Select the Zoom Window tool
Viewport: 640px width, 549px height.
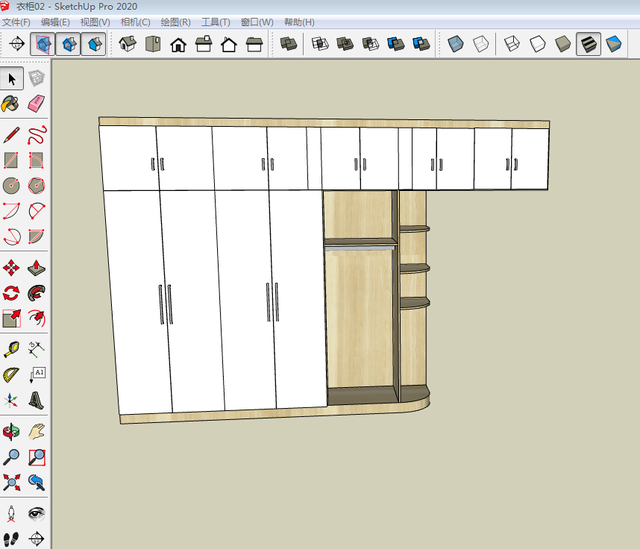click(36, 458)
